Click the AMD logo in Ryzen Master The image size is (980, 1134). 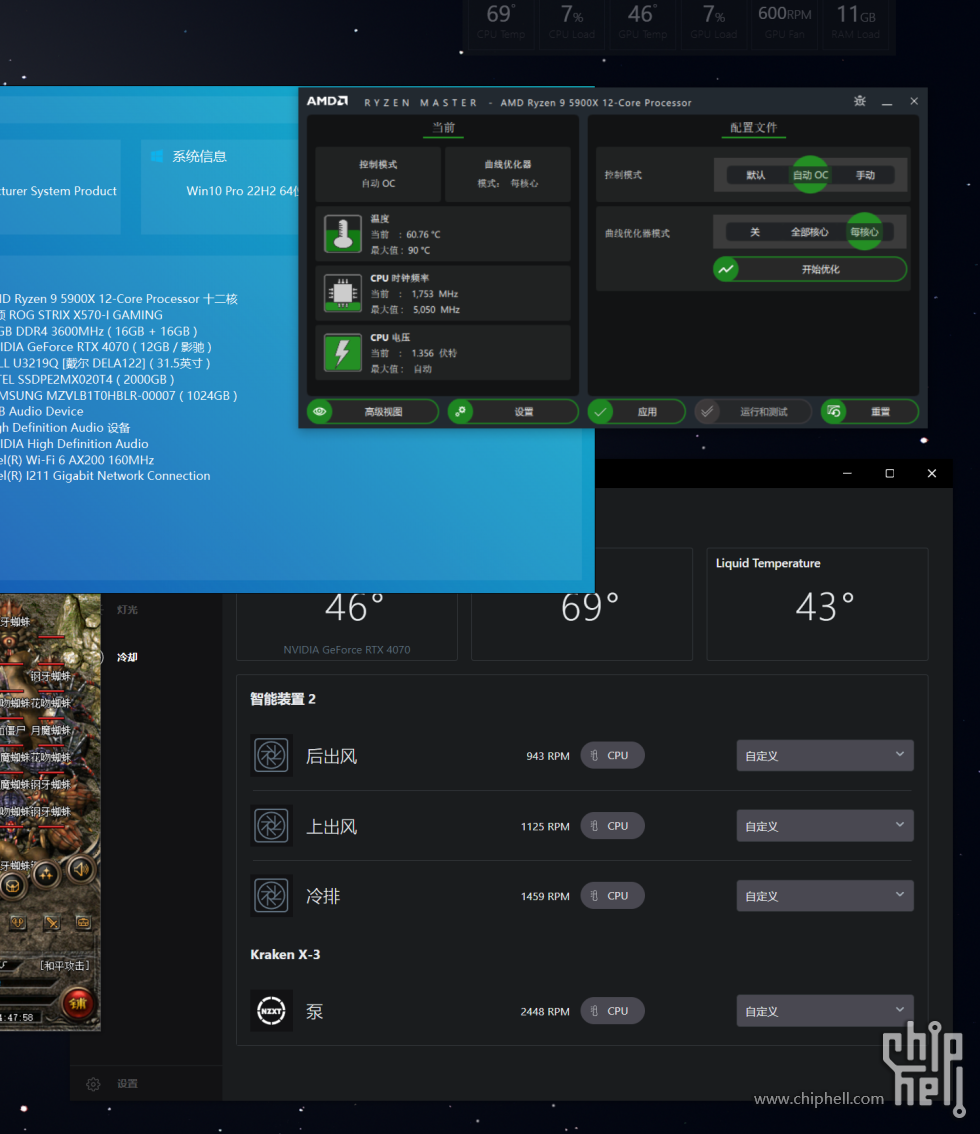(x=327, y=101)
